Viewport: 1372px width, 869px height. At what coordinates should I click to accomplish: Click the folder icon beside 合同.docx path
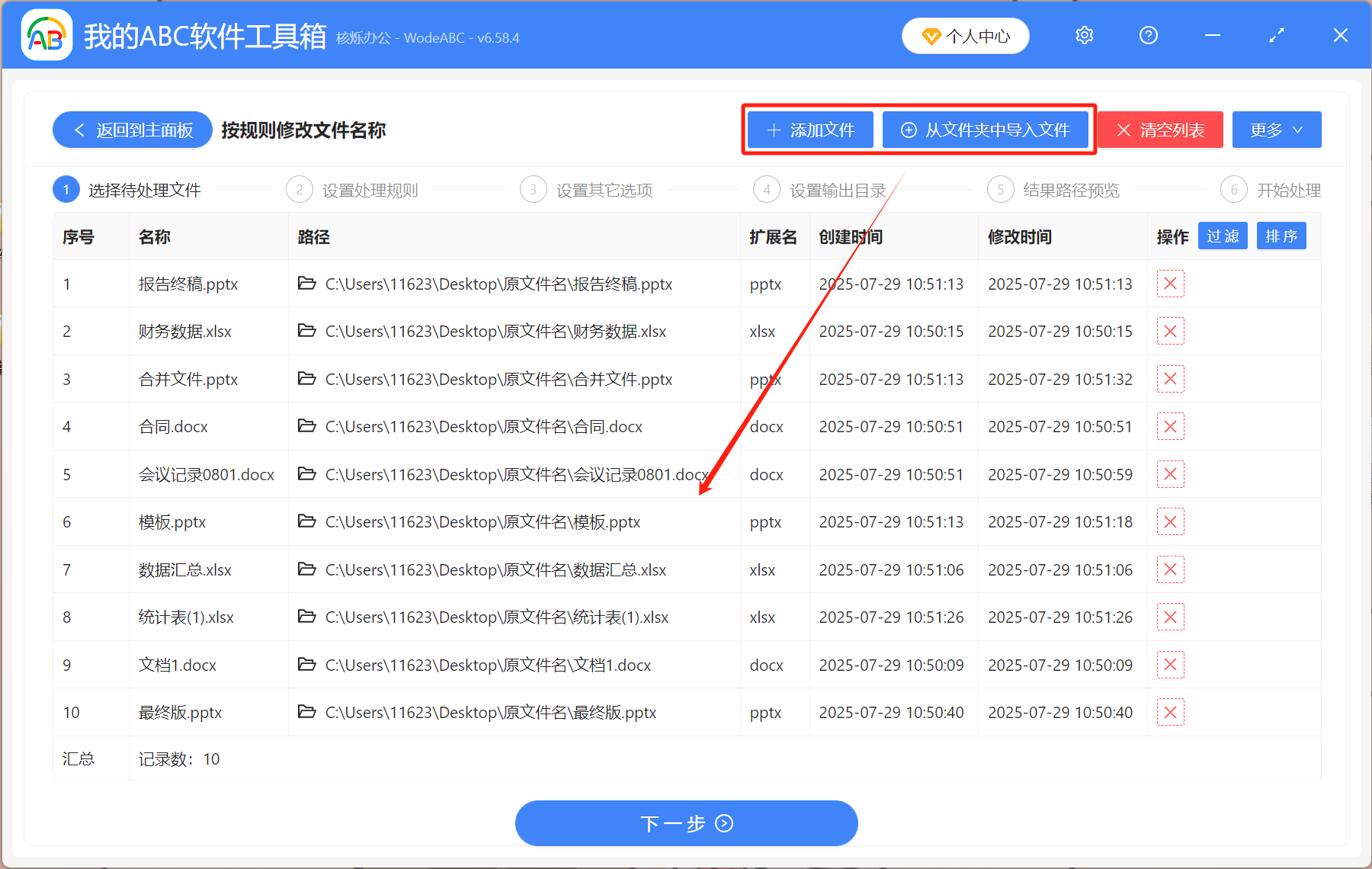coord(306,426)
